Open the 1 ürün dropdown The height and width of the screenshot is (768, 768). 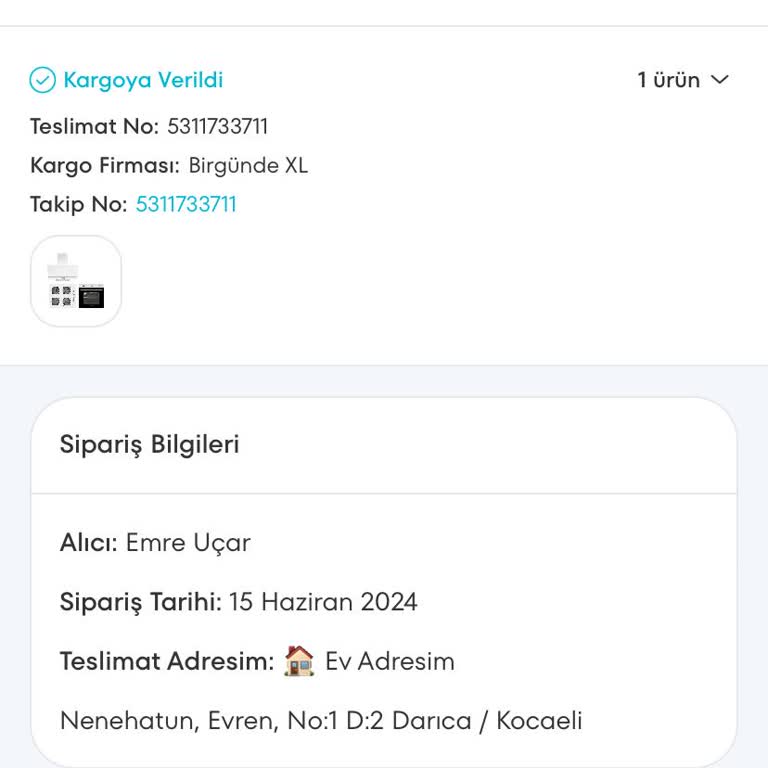[669, 80]
